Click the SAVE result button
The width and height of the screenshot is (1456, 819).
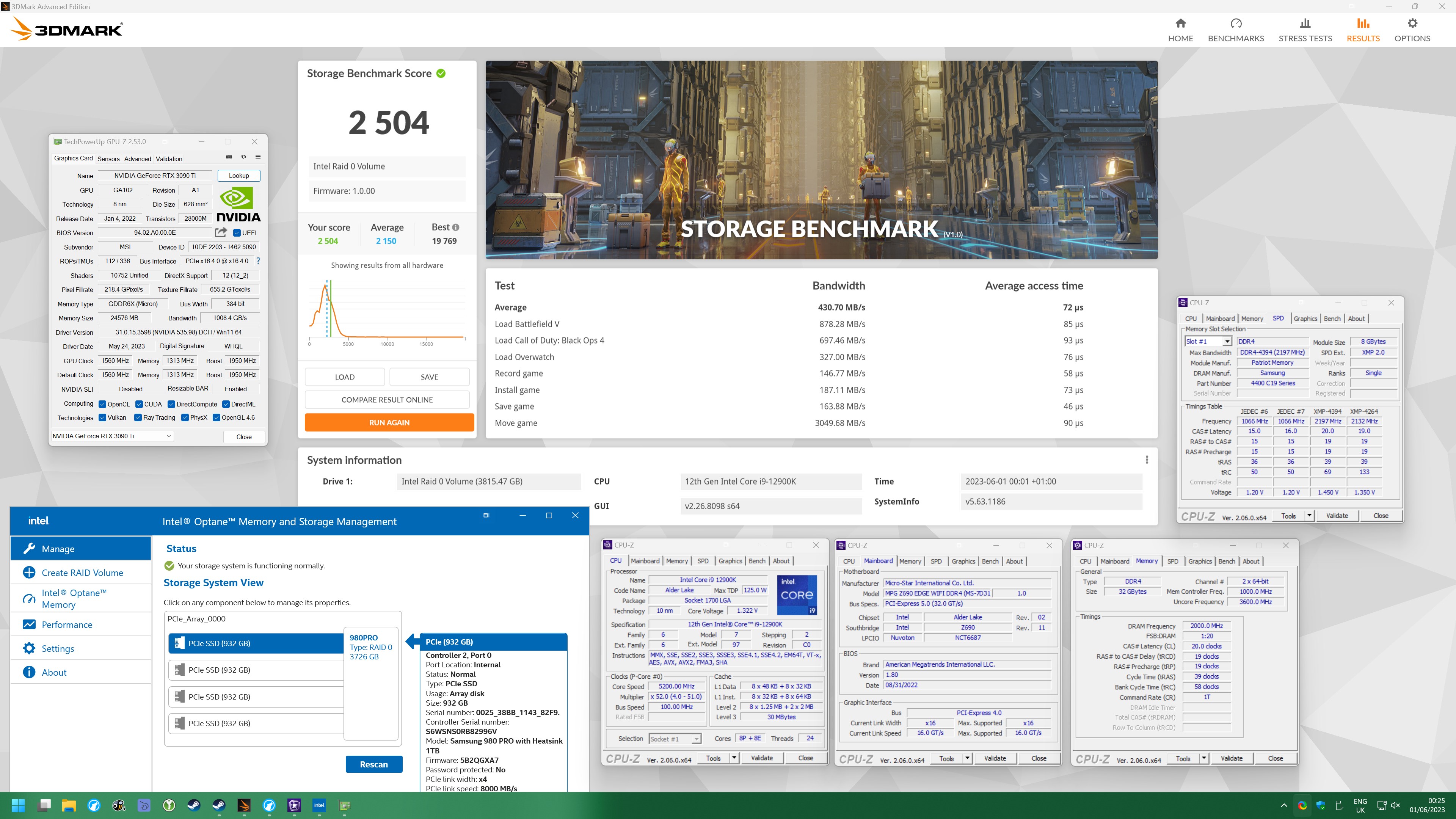429,377
